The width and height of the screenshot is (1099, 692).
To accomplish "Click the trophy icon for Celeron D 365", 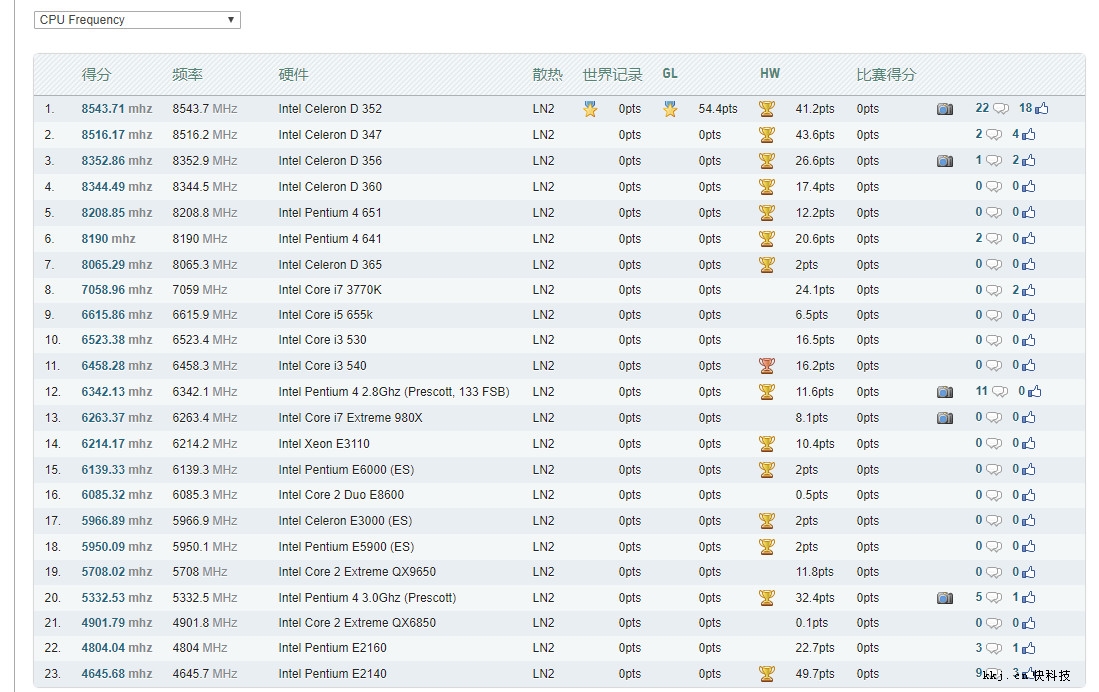I will click(767, 264).
